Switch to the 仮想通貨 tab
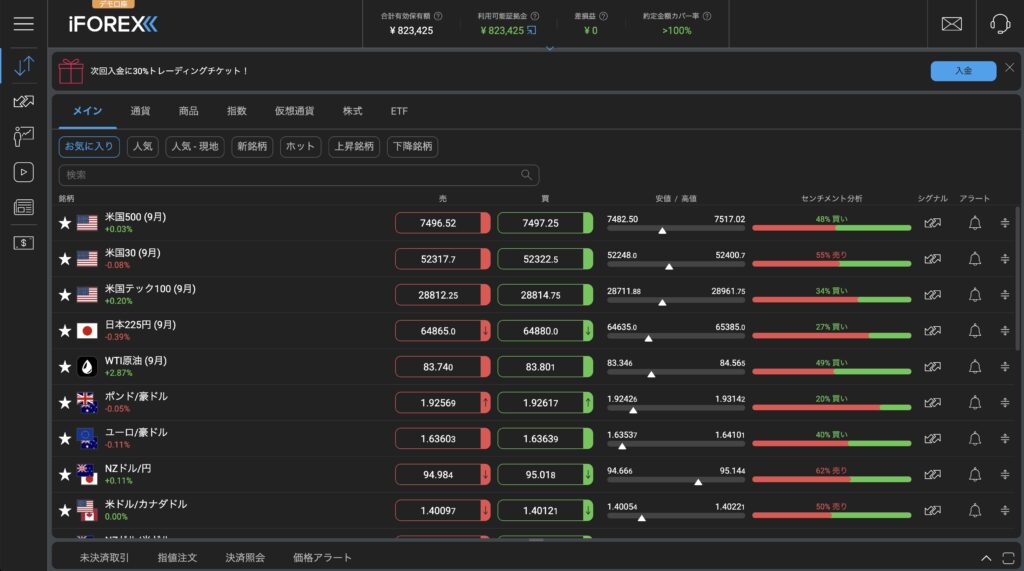 [294, 111]
